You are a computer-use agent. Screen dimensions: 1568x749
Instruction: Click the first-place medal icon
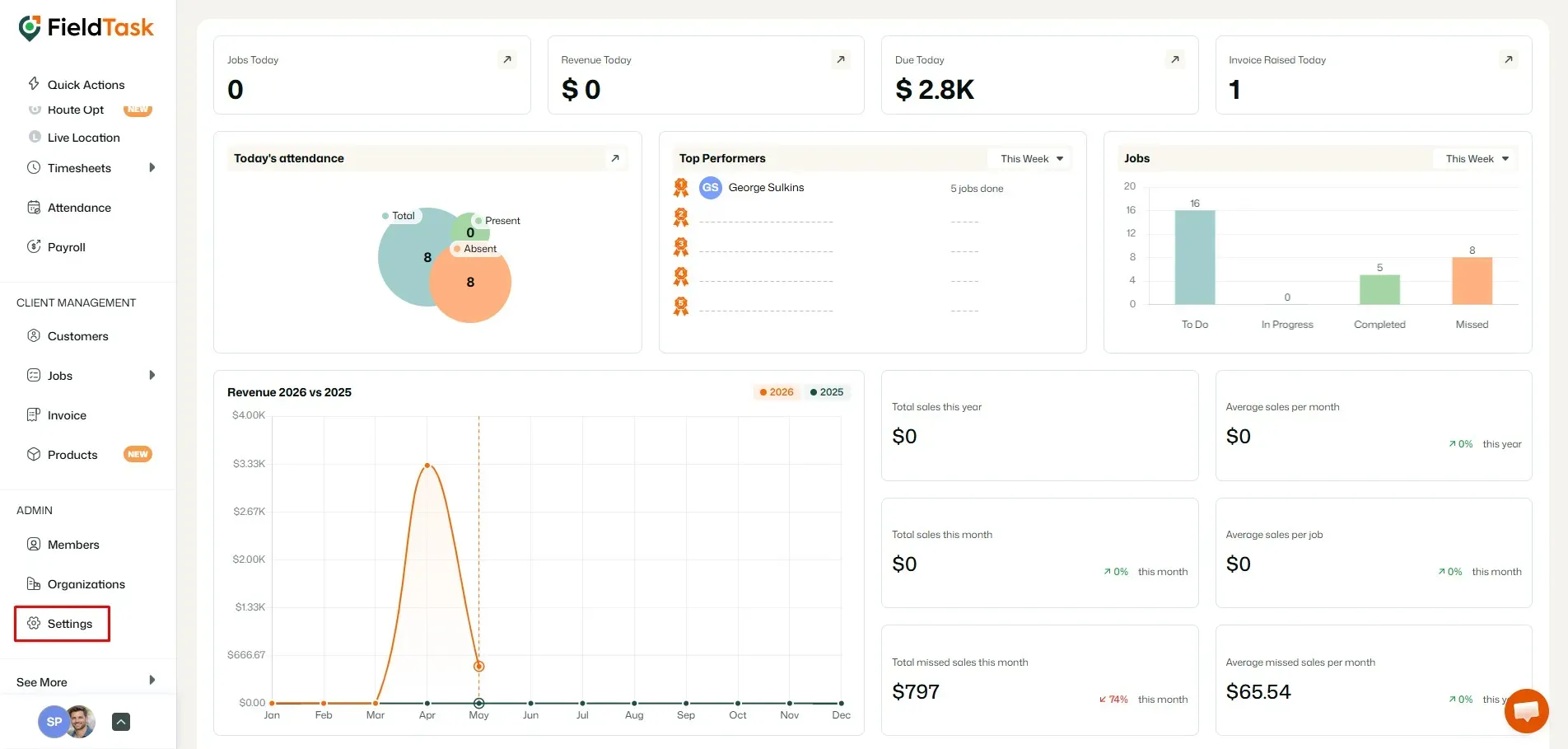pyautogui.click(x=681, y=188)
